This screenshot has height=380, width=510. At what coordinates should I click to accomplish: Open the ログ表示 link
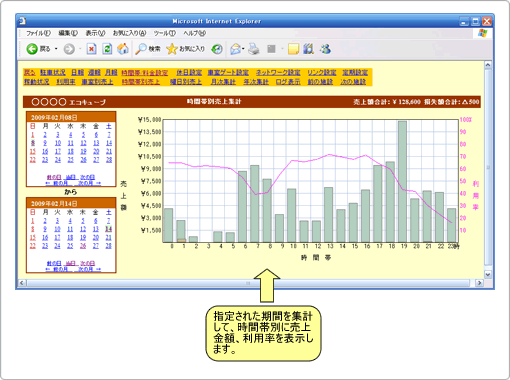click(x=288, y=82)
